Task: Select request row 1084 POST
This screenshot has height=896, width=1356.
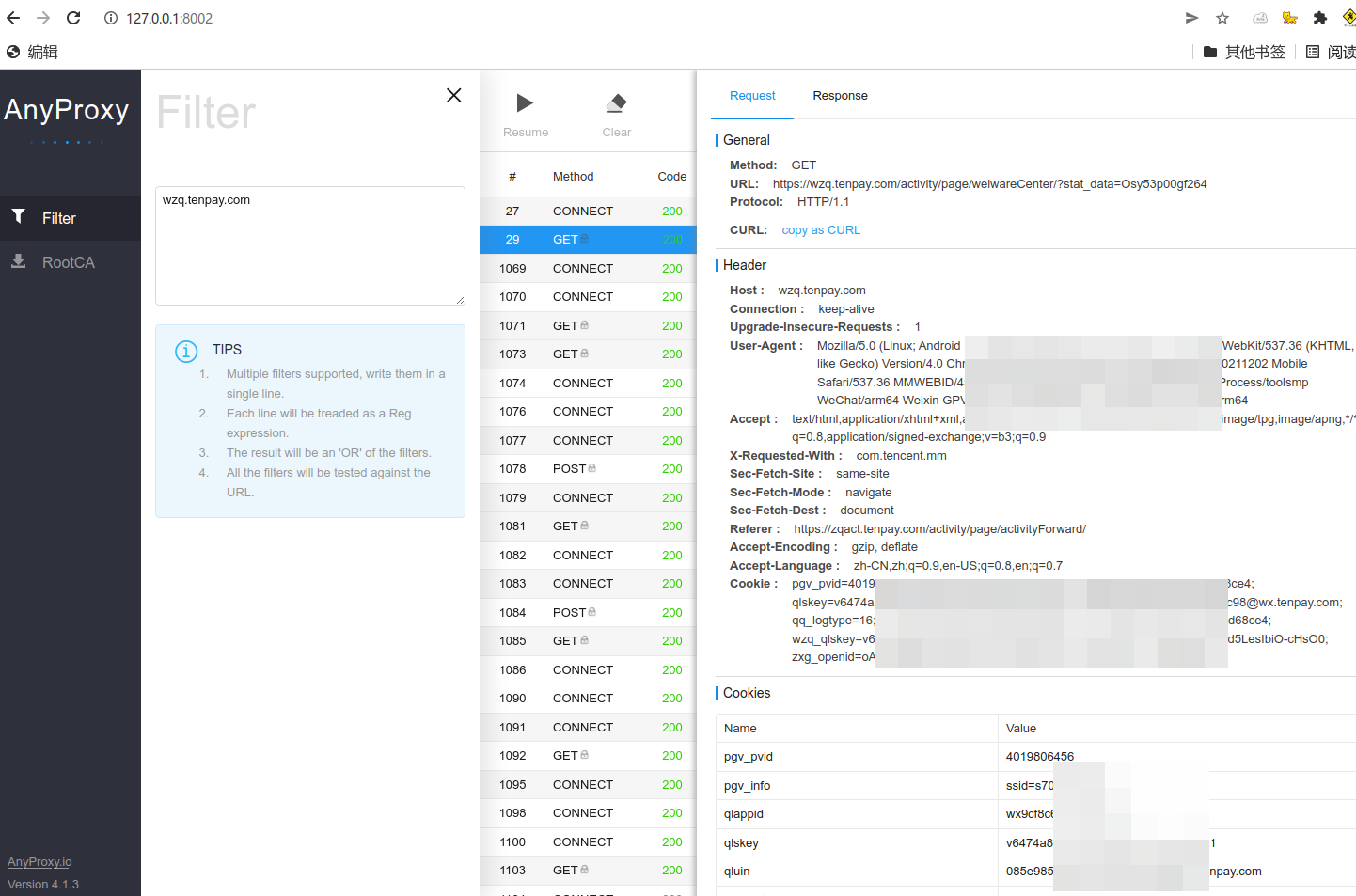Action: click(x=588, y=613)
